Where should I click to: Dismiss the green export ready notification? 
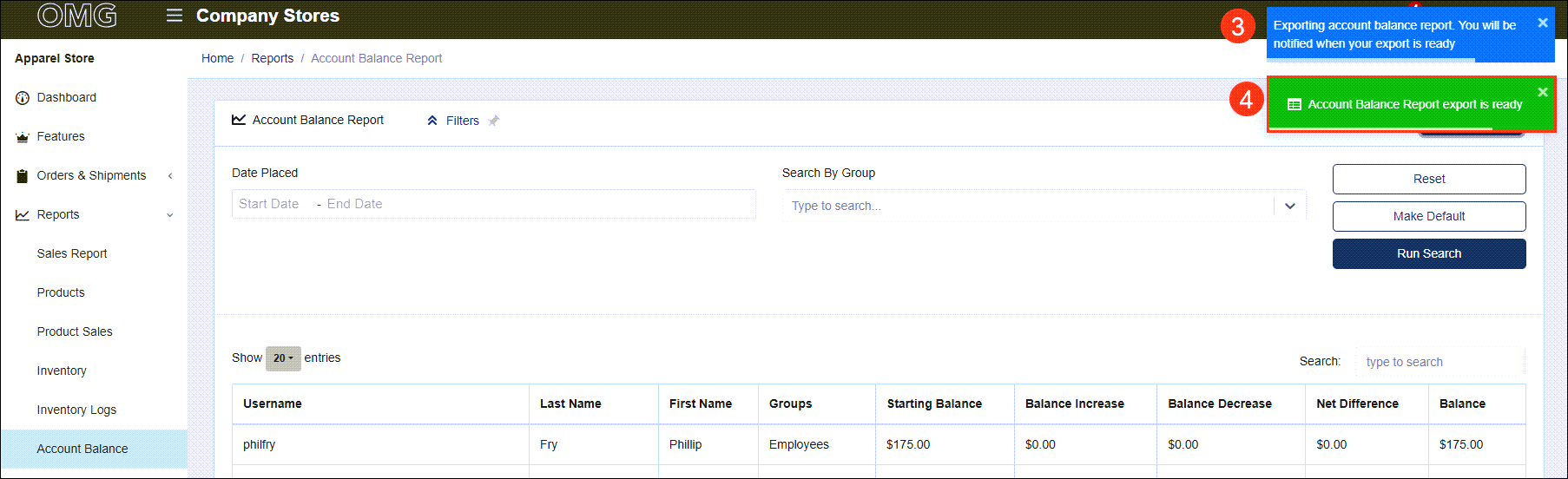click(x=1543, y=92)
